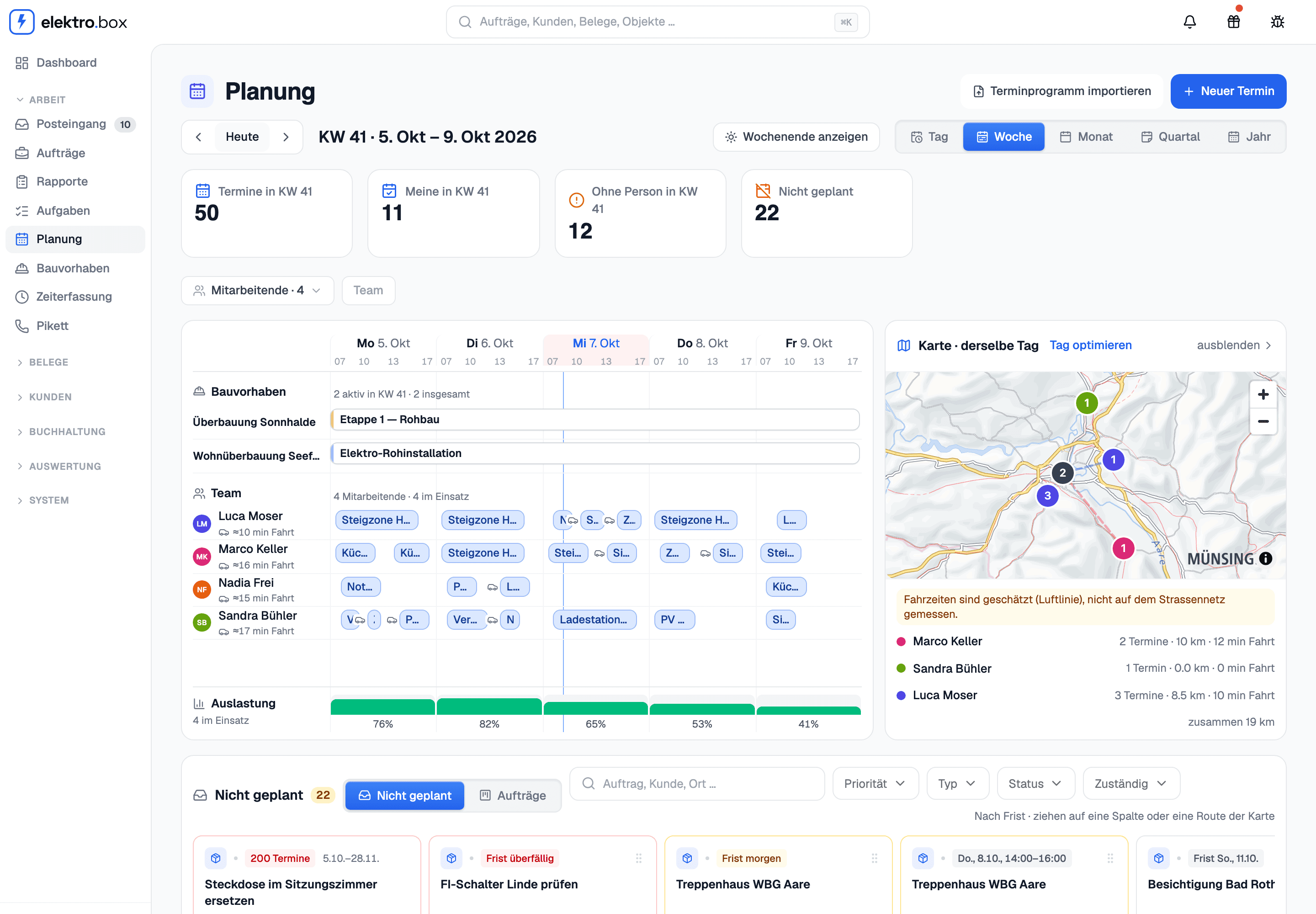Click Terminprogramm importieren

pyautogui.click(x=1061, y=91)
